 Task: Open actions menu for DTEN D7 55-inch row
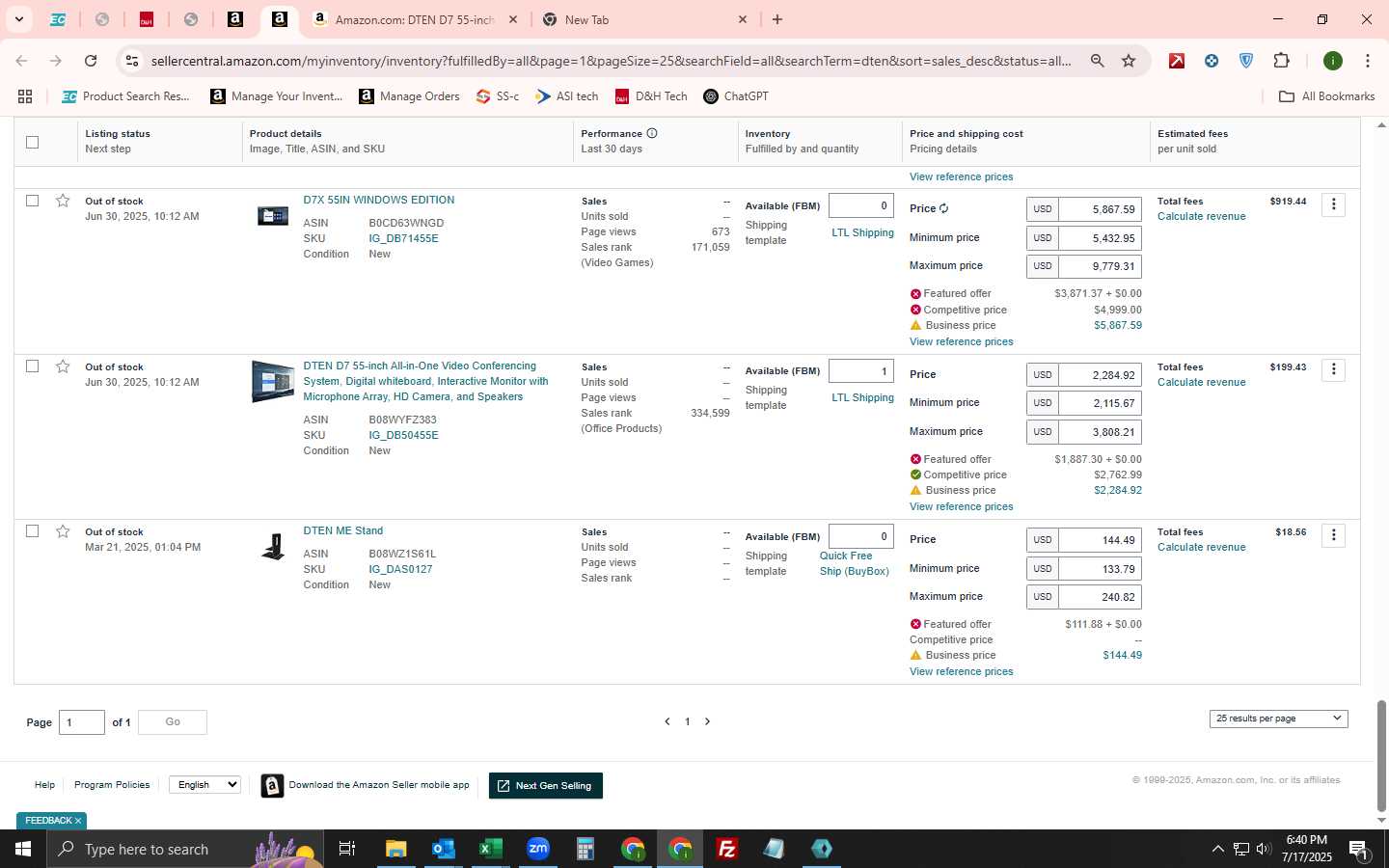click(1333, 370)
